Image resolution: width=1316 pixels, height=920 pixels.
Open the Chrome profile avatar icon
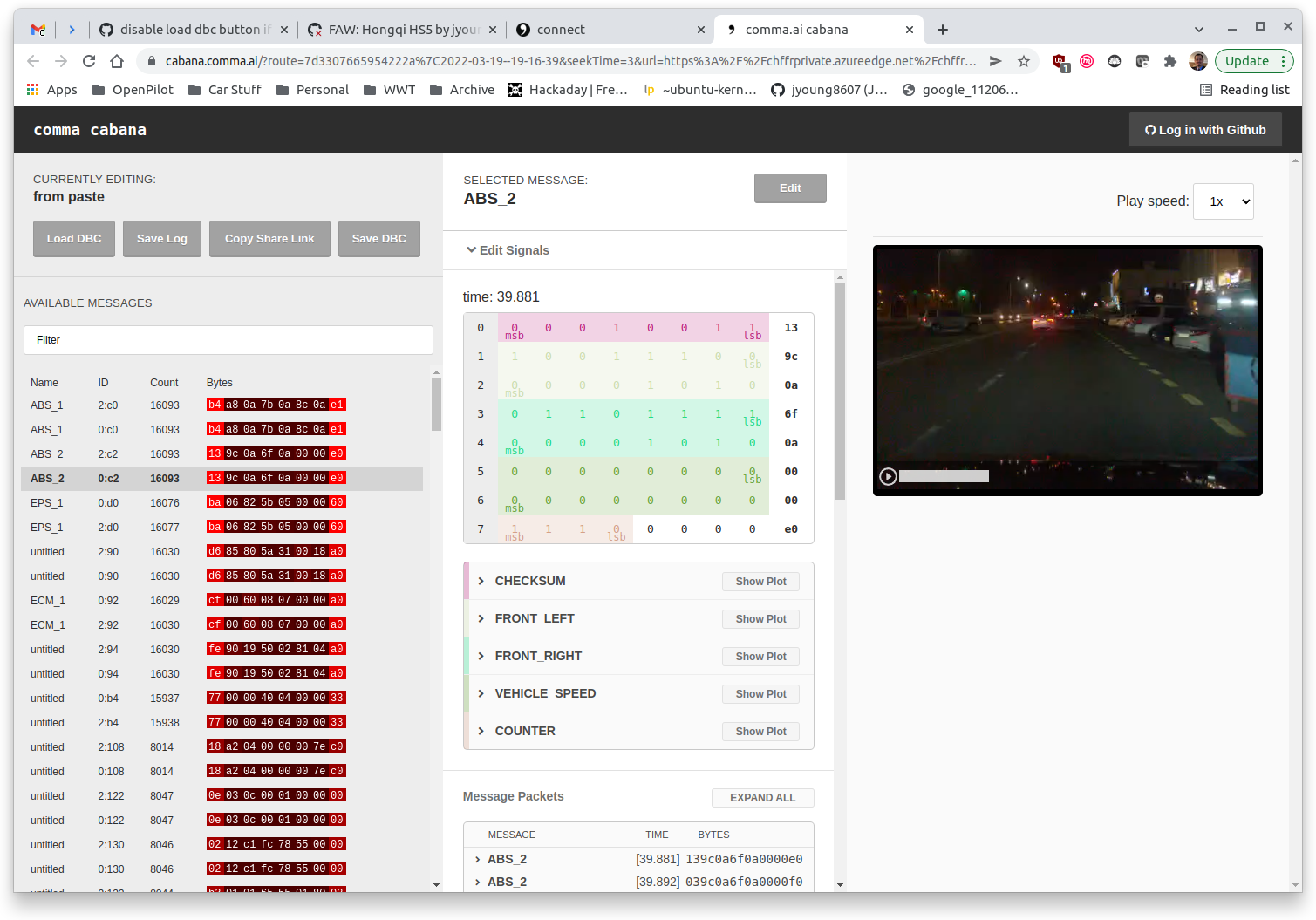click(x=1198, y=60)
